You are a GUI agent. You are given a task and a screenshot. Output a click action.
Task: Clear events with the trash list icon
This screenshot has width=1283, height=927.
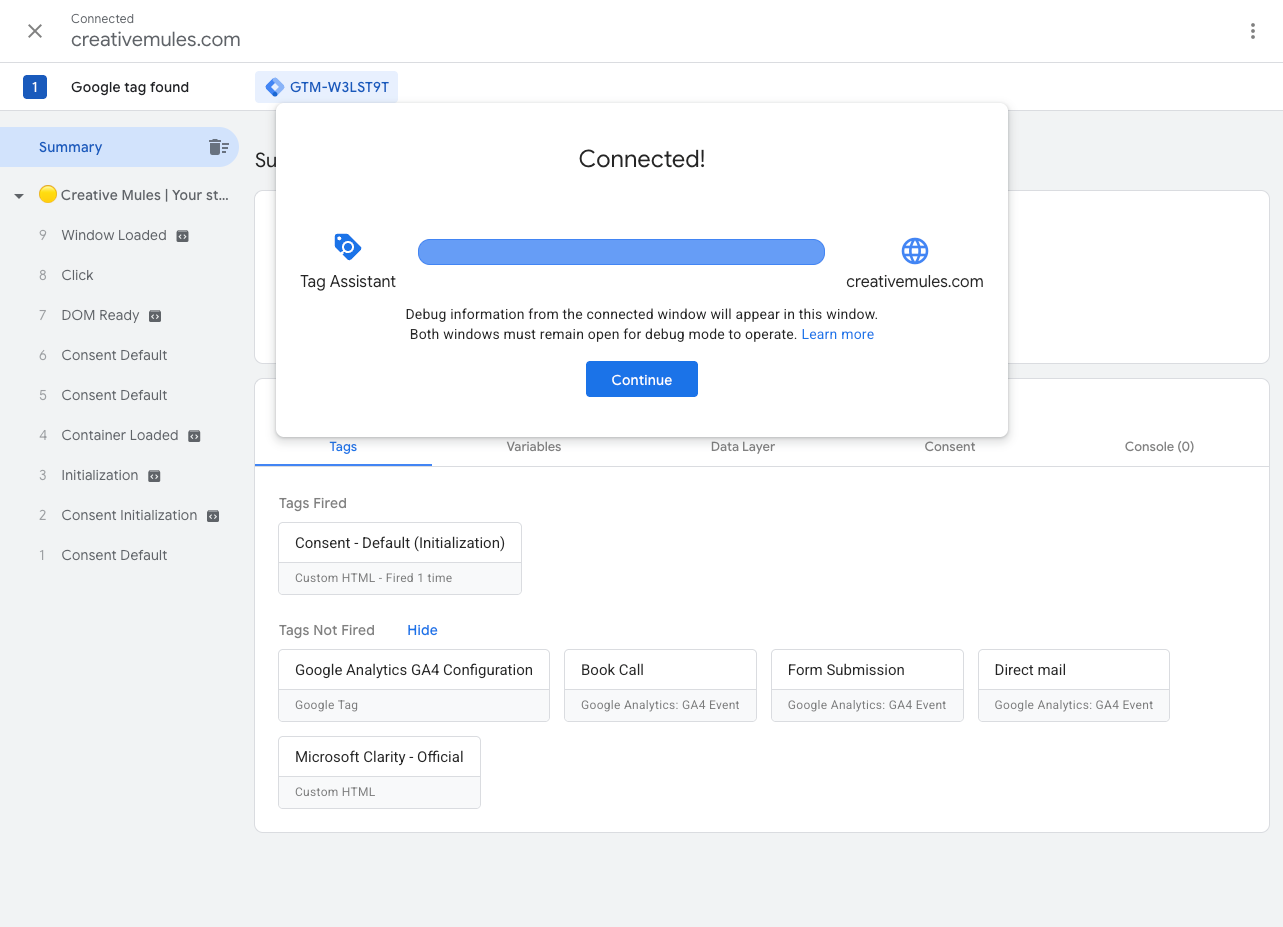pyautogui.click(x=218, y=147)
